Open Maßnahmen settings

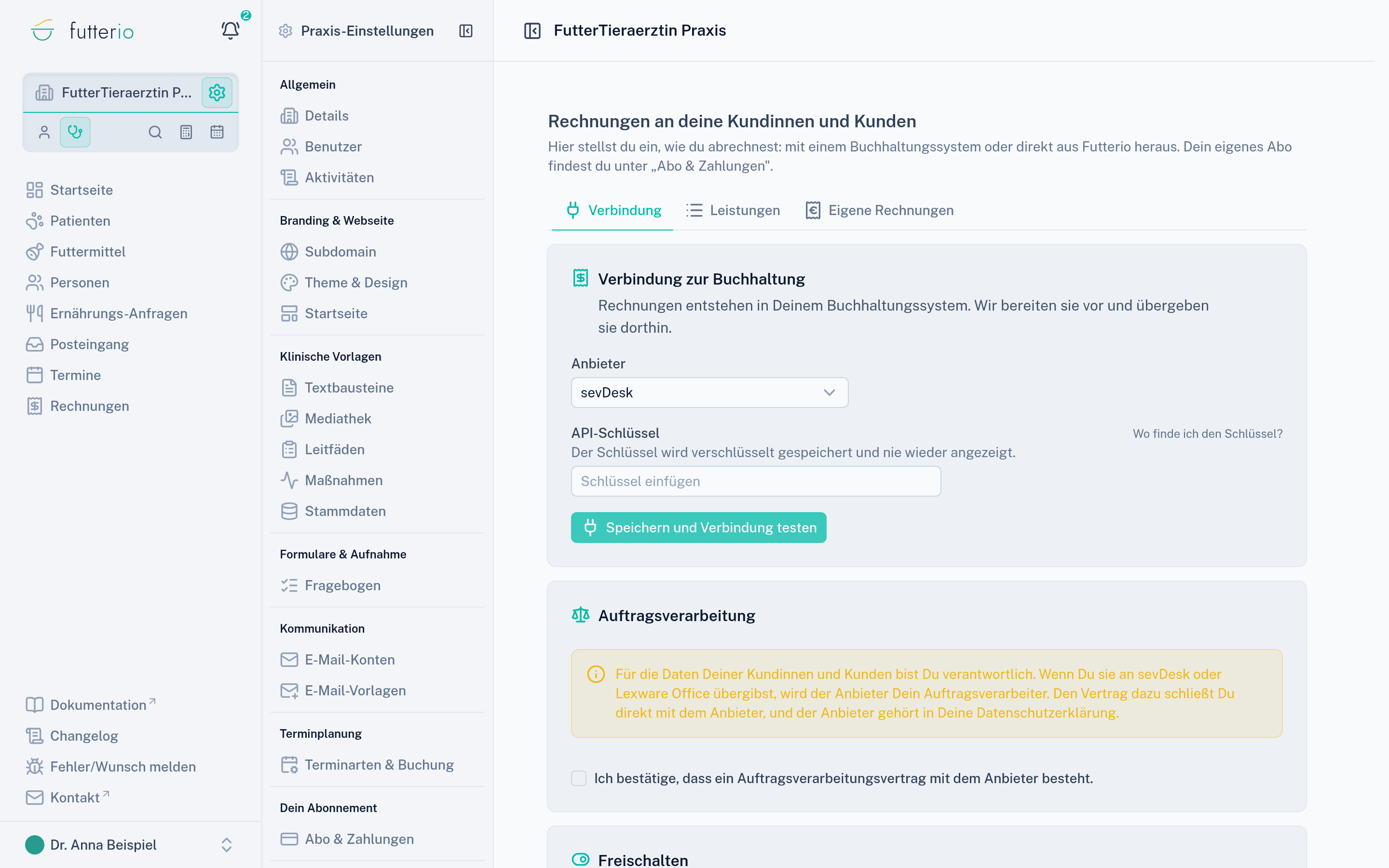[332, 480]
